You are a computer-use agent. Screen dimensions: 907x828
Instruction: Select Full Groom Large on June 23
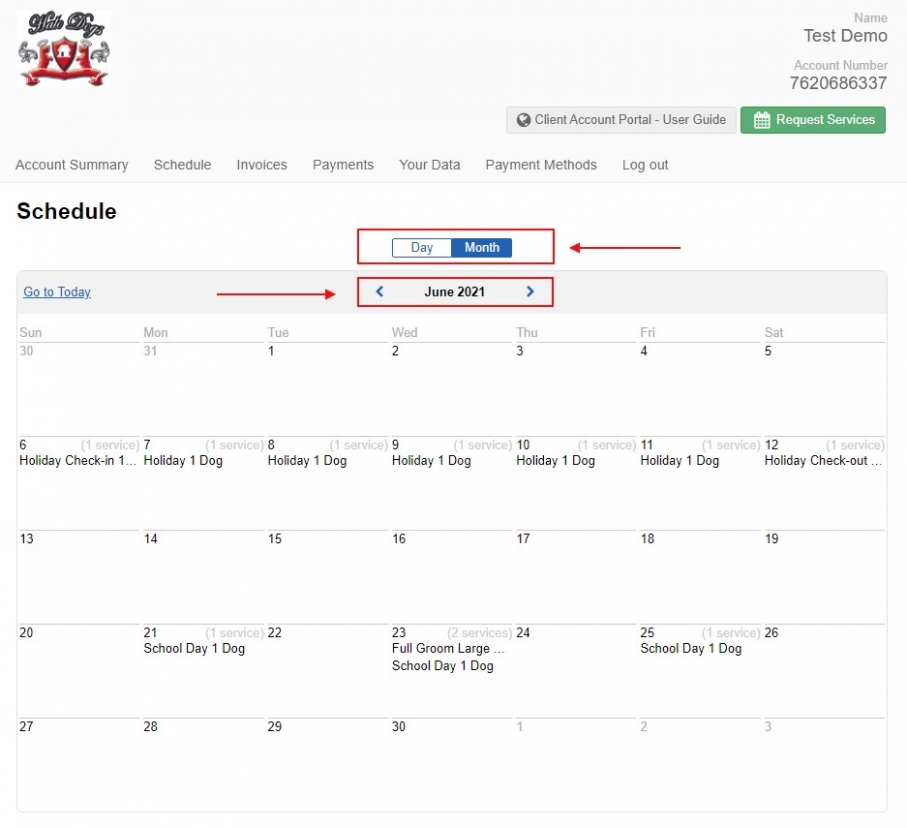point(448,649)
